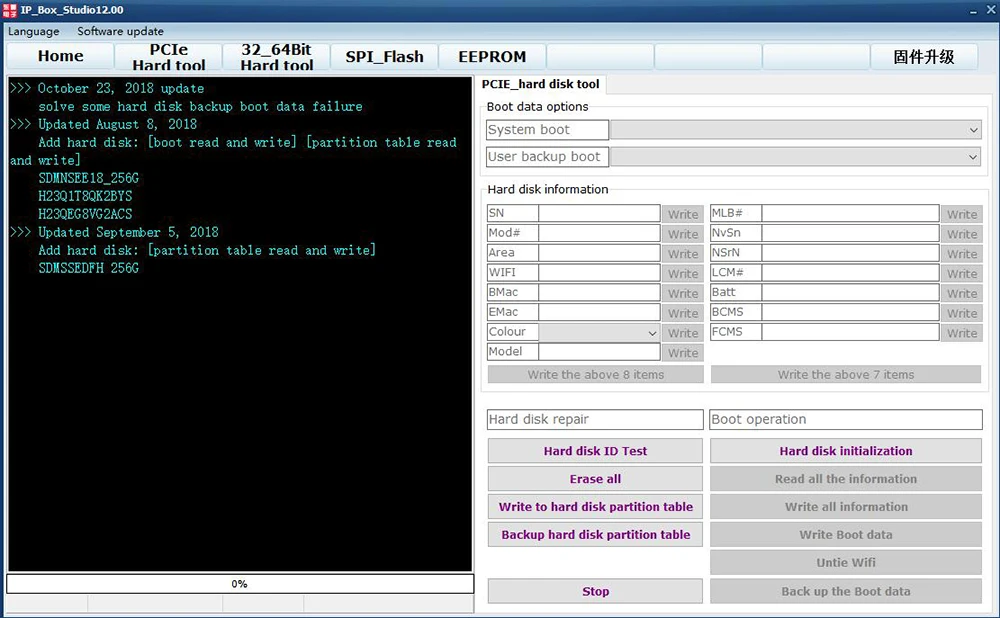Switch to the SPI_Flash tab
The width and height of the screenshot is (1000, 618).
pyautogui.click(x=385, y=56)
